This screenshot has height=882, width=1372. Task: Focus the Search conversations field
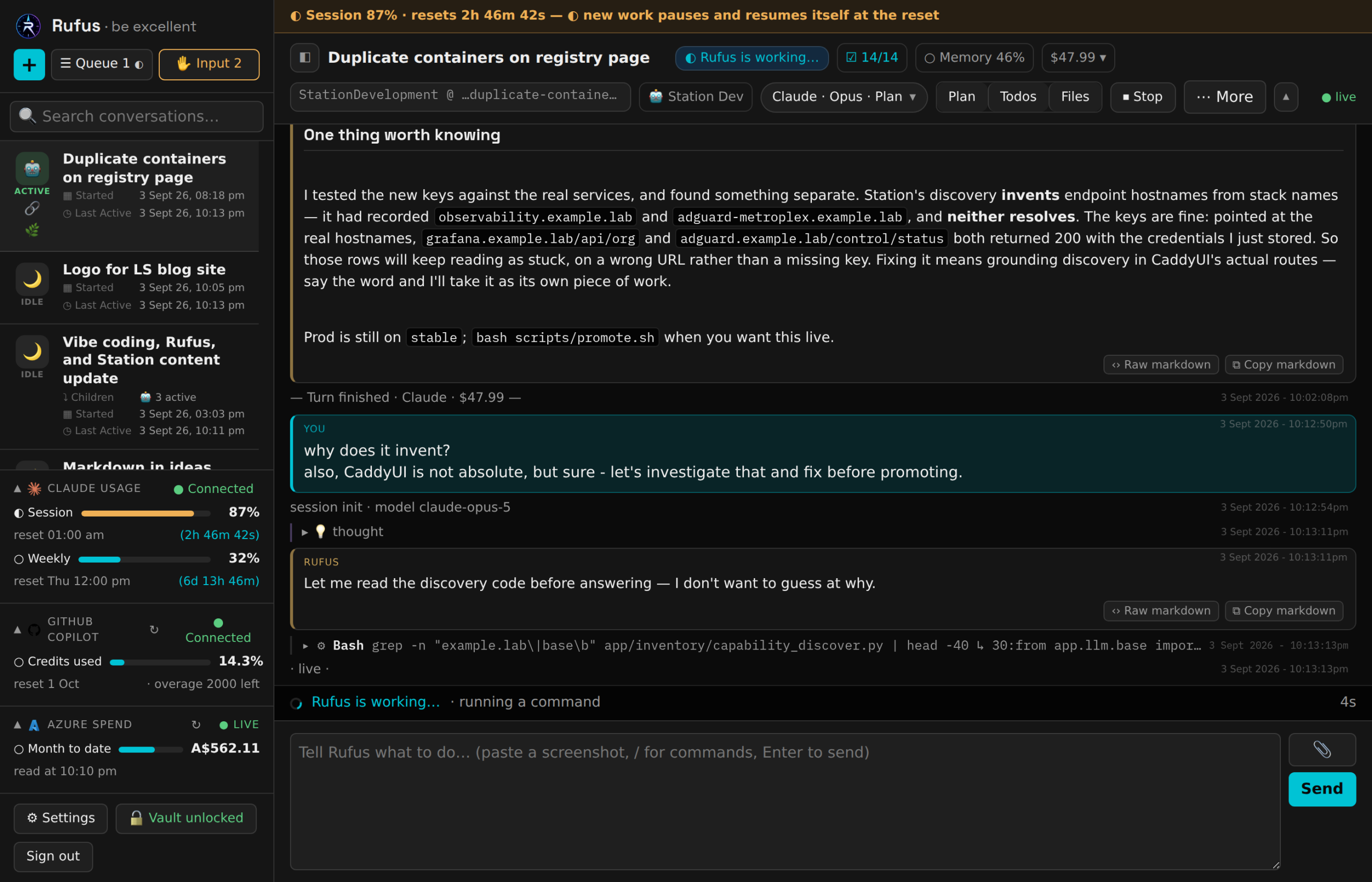coord(136,117)
